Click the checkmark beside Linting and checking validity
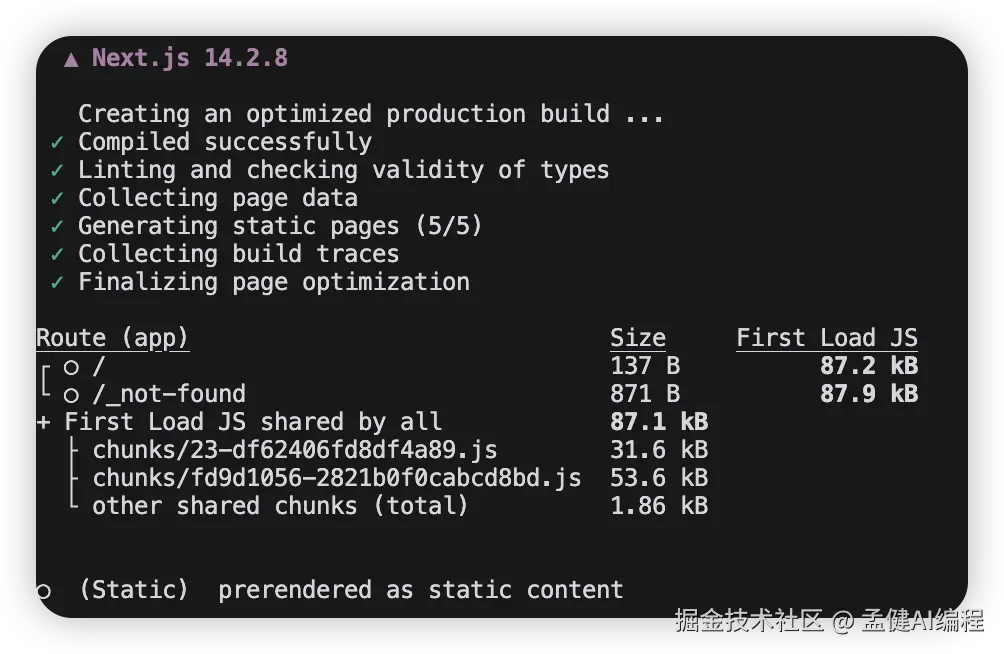Image resolution: width=1004 pixels, height=654 pixels. [x=57, y=171]
